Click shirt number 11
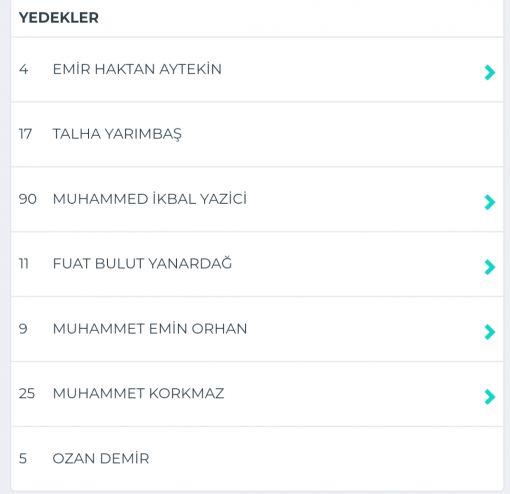The image size is (510, 494). tap(24, 264)
